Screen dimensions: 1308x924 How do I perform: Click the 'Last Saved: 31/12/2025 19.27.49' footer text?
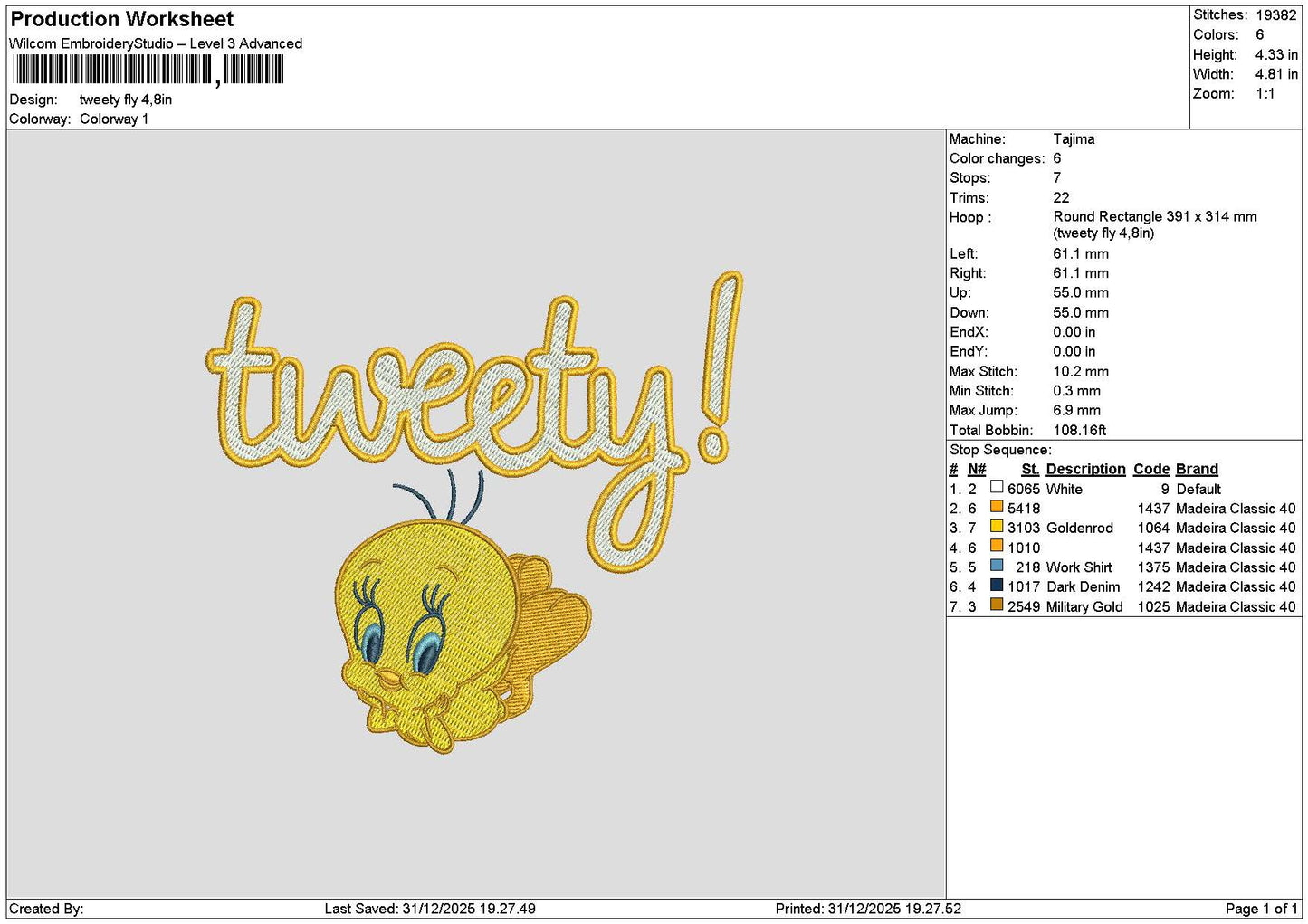coord(430,909)
